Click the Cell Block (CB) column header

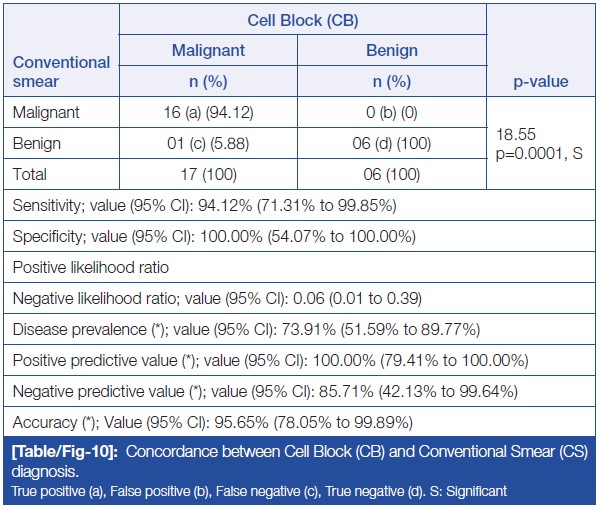click(x=302, y=21)
